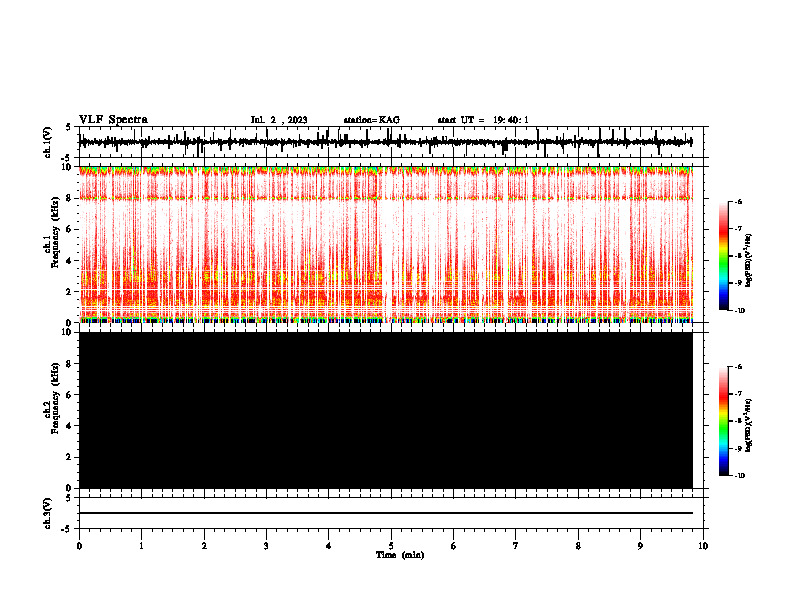Click time axis tick label '5'

391,546
